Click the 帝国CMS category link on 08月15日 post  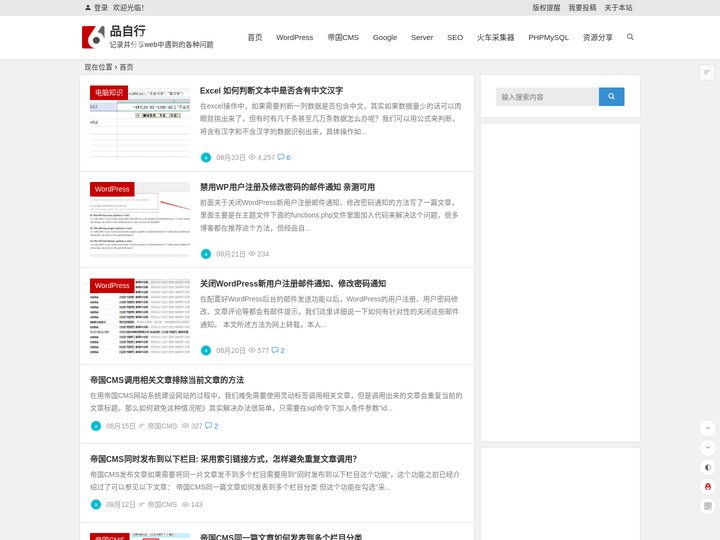point(162,426)
